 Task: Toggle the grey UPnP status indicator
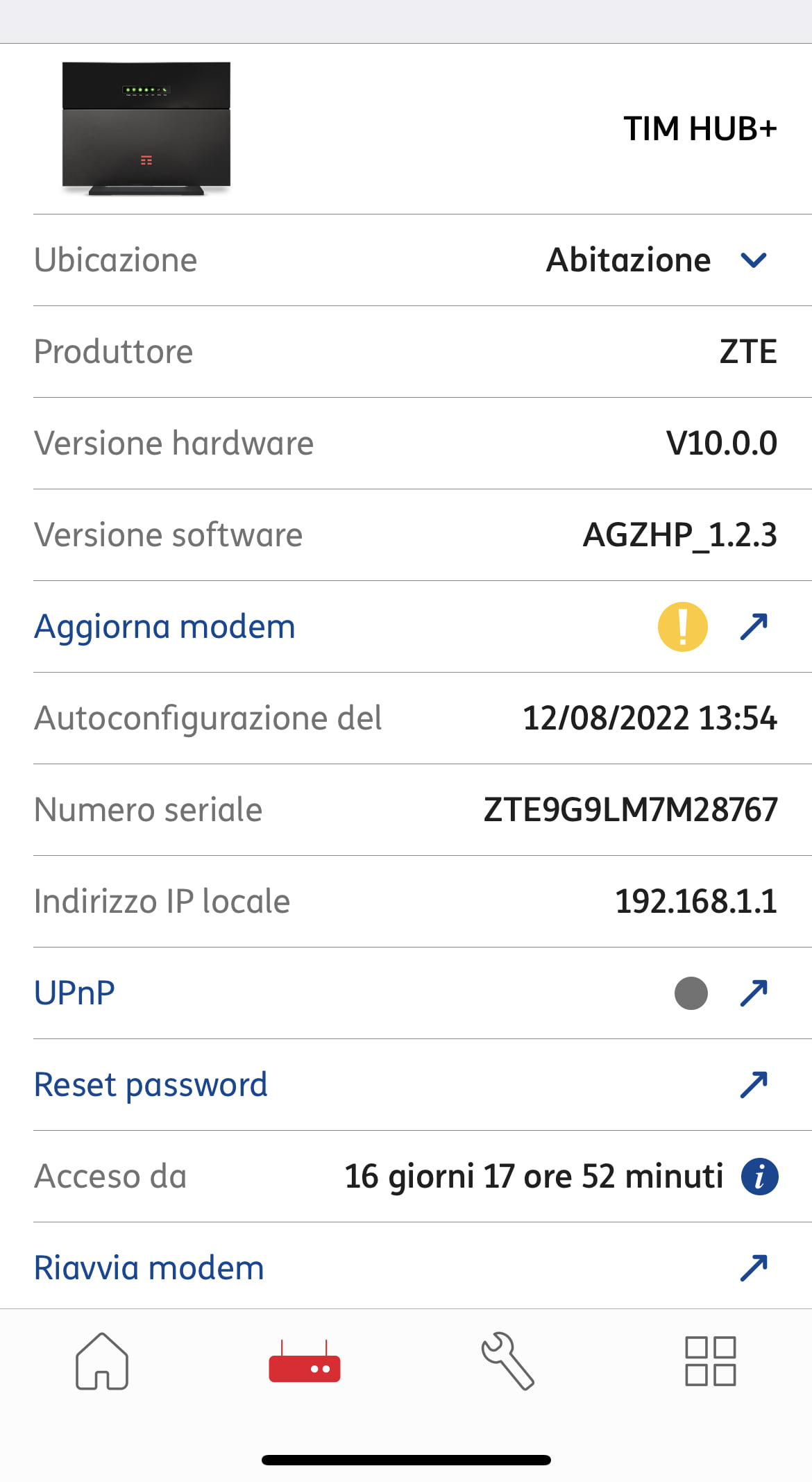point(691,993)
